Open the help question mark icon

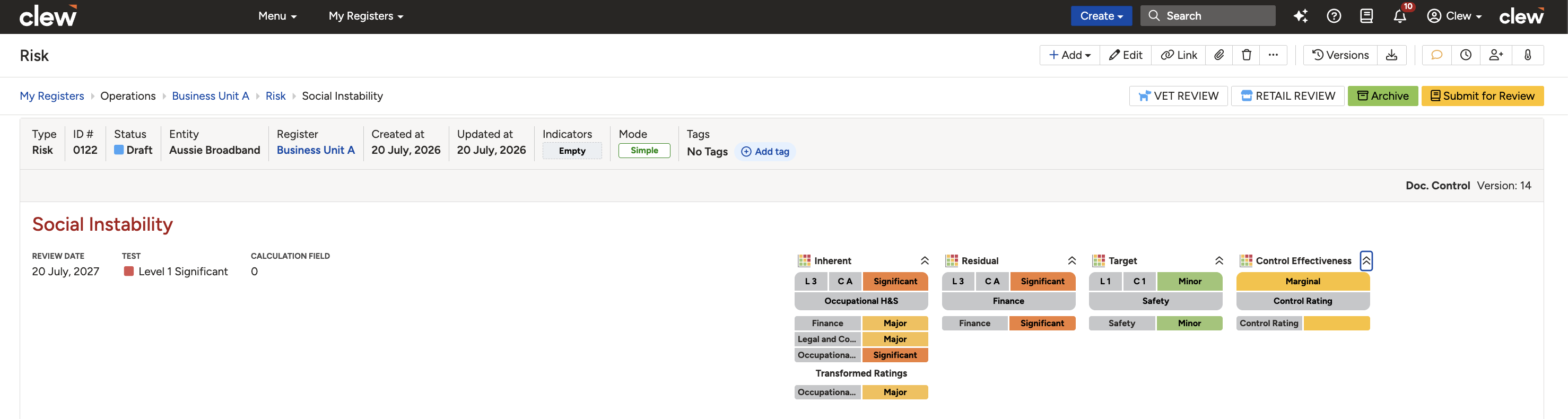coord(1334,16)
